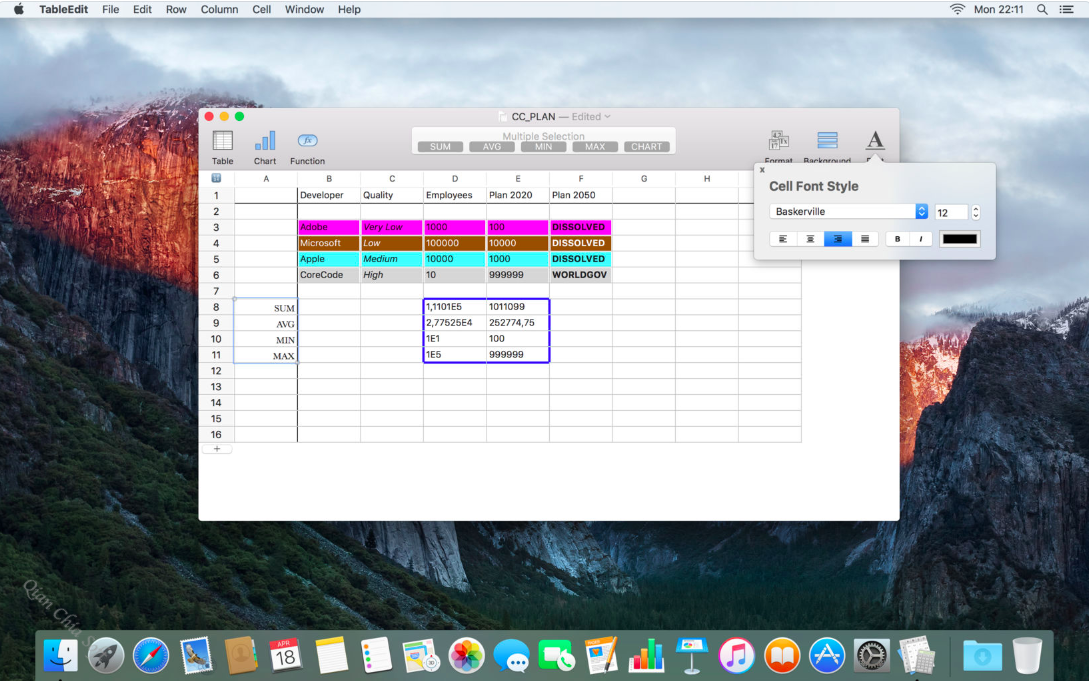
Task: Open Calendar in the Dock
Action: tap(285, 655)
